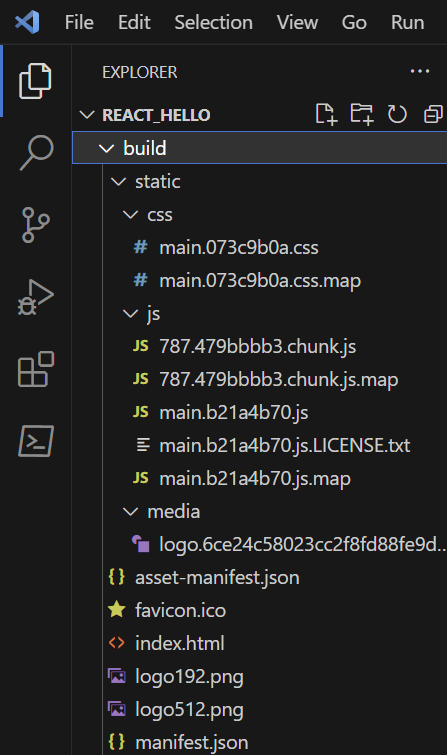The height and width of the screenshot is (755, 447).
Task: Open the Selection menu
Action: (x=213, y=23)
